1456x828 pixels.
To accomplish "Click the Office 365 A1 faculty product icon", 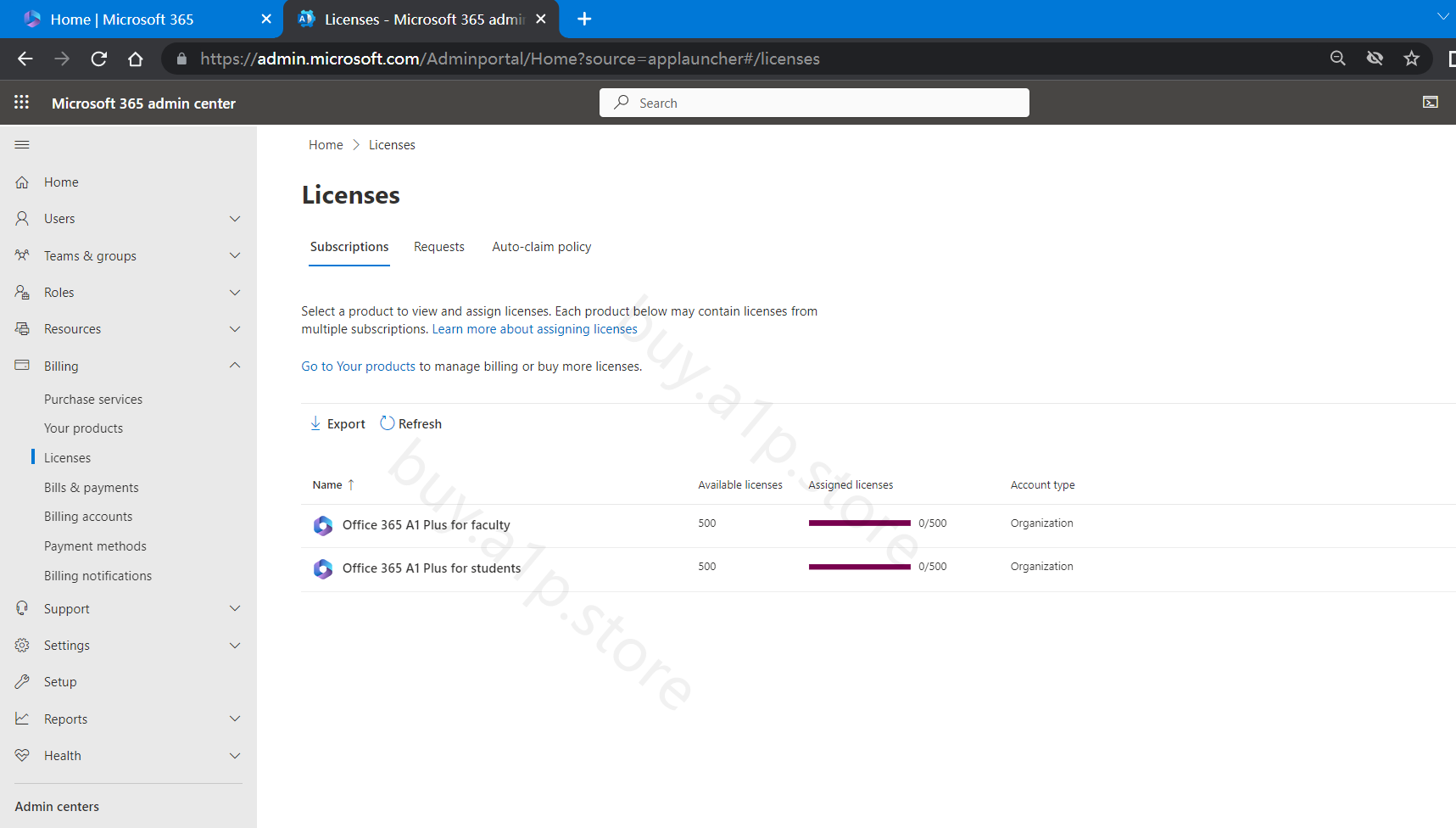I will coord(323,525).
